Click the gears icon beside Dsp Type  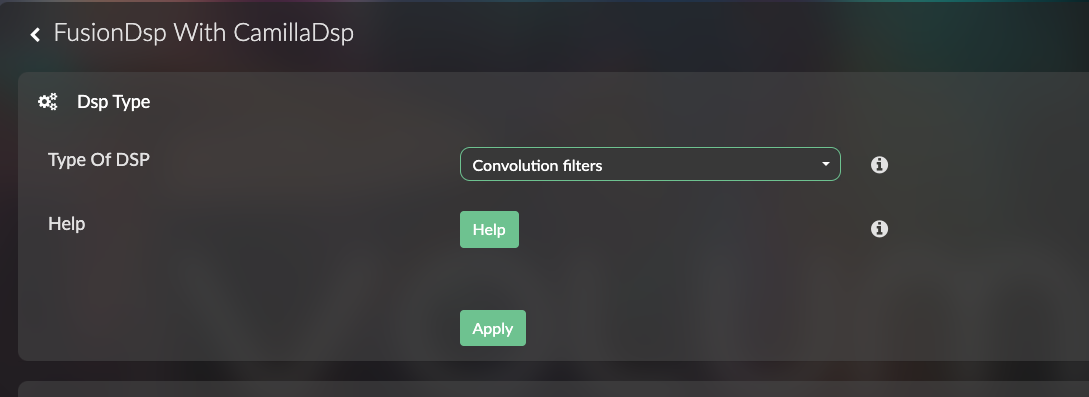click(x=47, y=102)
